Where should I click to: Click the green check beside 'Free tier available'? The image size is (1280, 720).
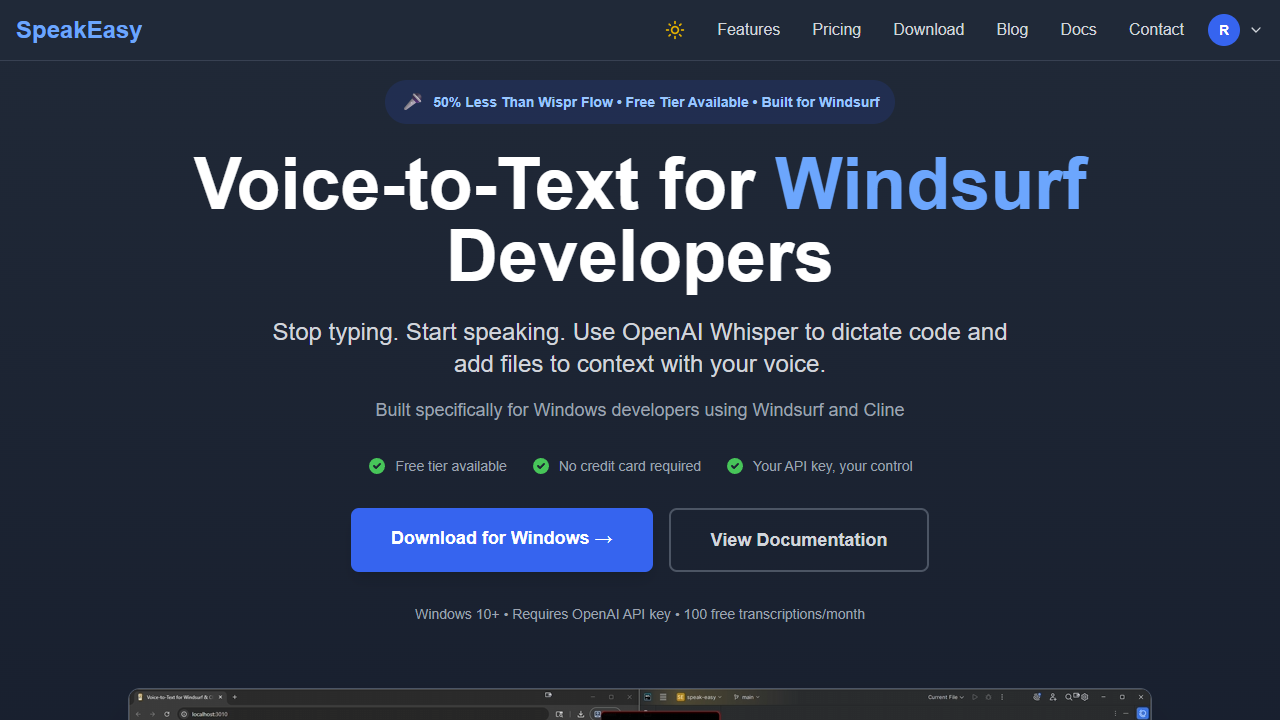pyautogui.click(x=377, y=466)
